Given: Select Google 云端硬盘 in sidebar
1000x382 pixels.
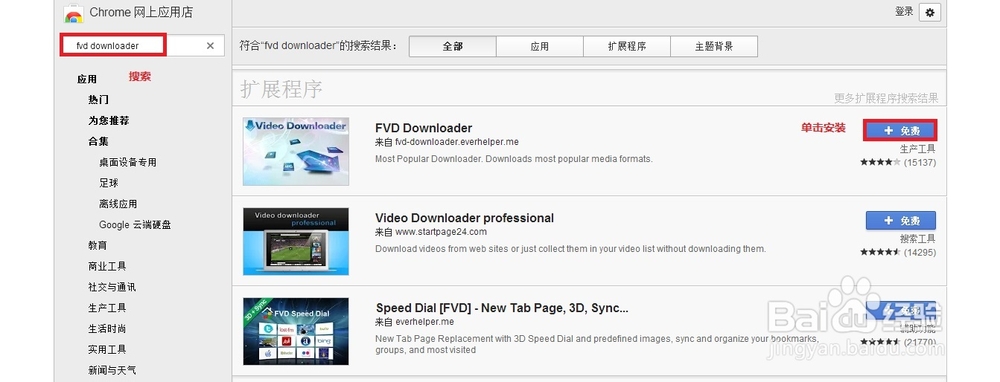Looking at the screenshot, I should coord(135,225).
